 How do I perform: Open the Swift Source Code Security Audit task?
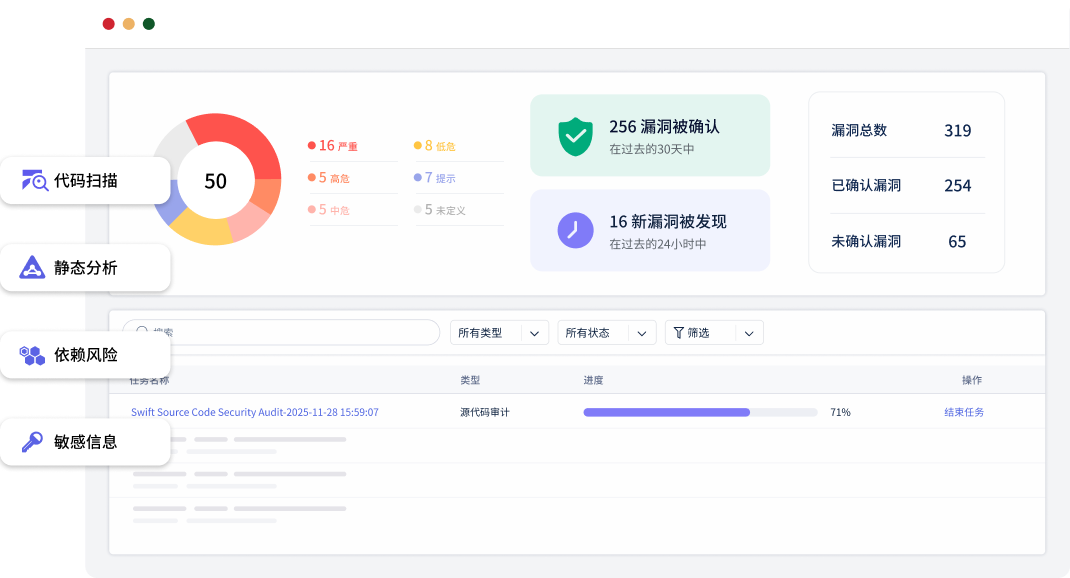[x=254, y=412]
